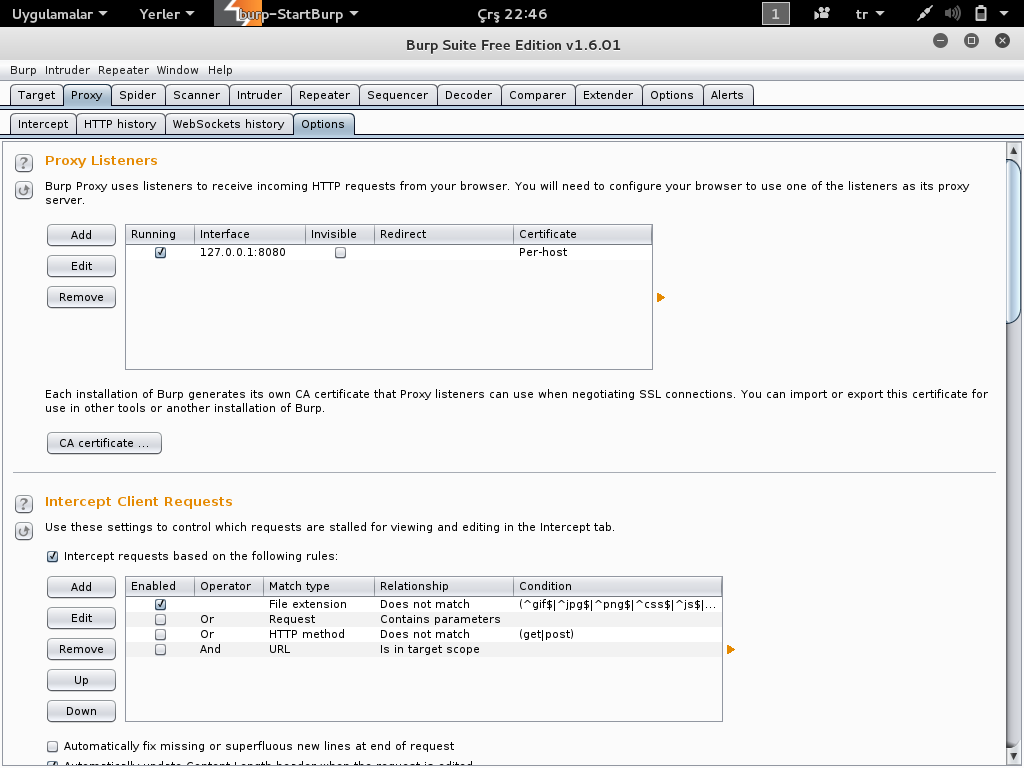Open the Repeater menu in the menu bar
Image resolution: width=1024 pixels, height=768 pixels.
(x=123, y=70)
